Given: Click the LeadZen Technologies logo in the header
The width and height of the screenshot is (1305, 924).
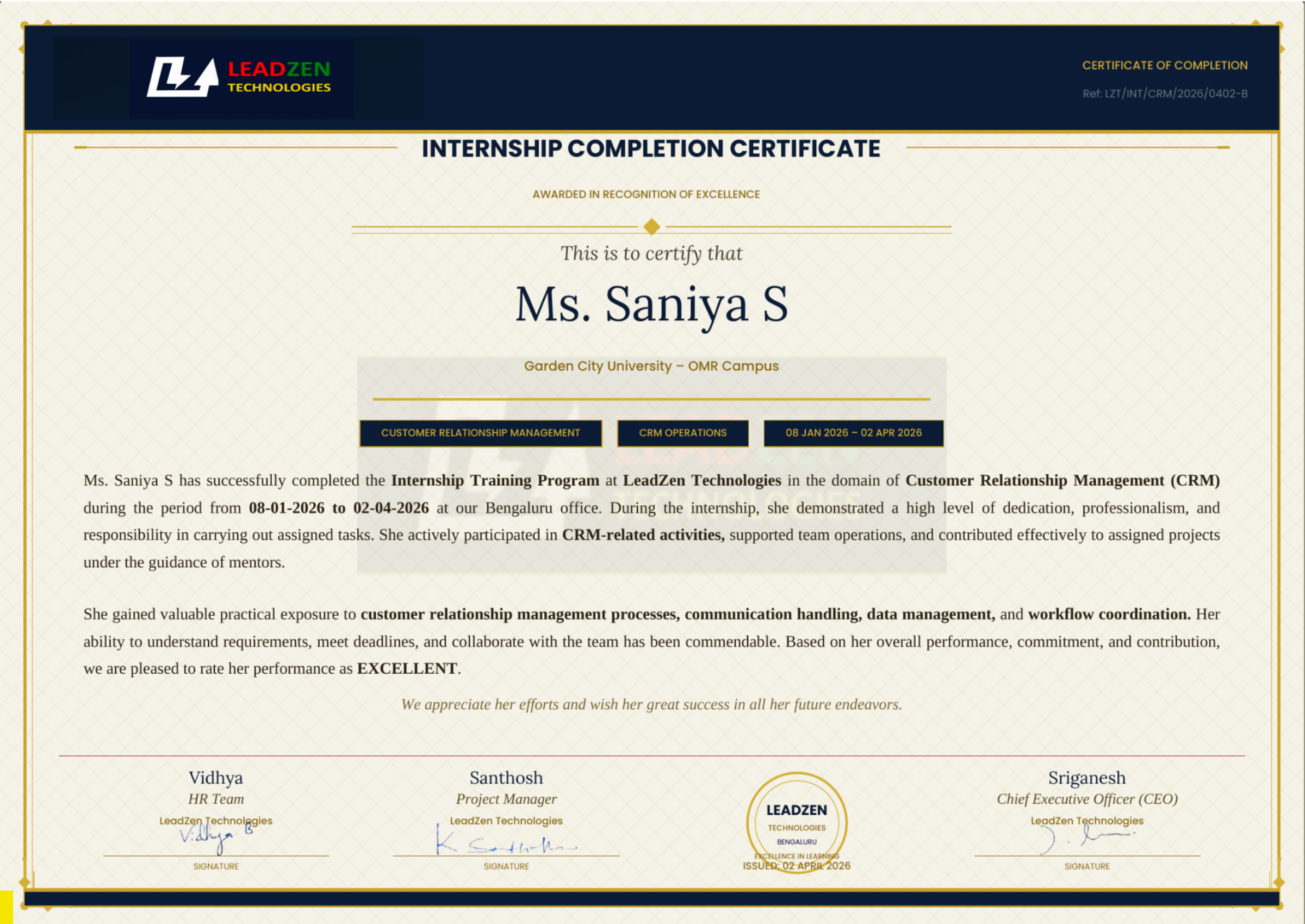Looking at the screenshot, I should (x=239, y=77).
